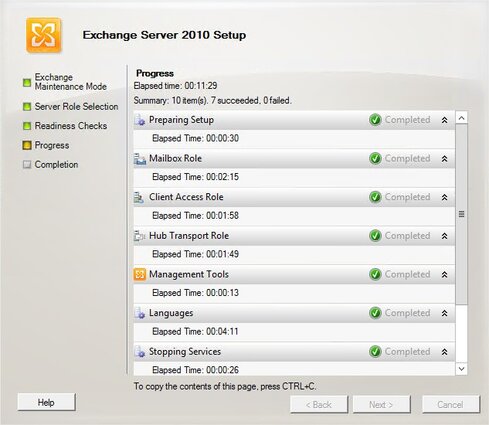Viewport: 489px width, 425px height.
Task: Click the scrollbar down arrow
Action: (x=461, y=369)
